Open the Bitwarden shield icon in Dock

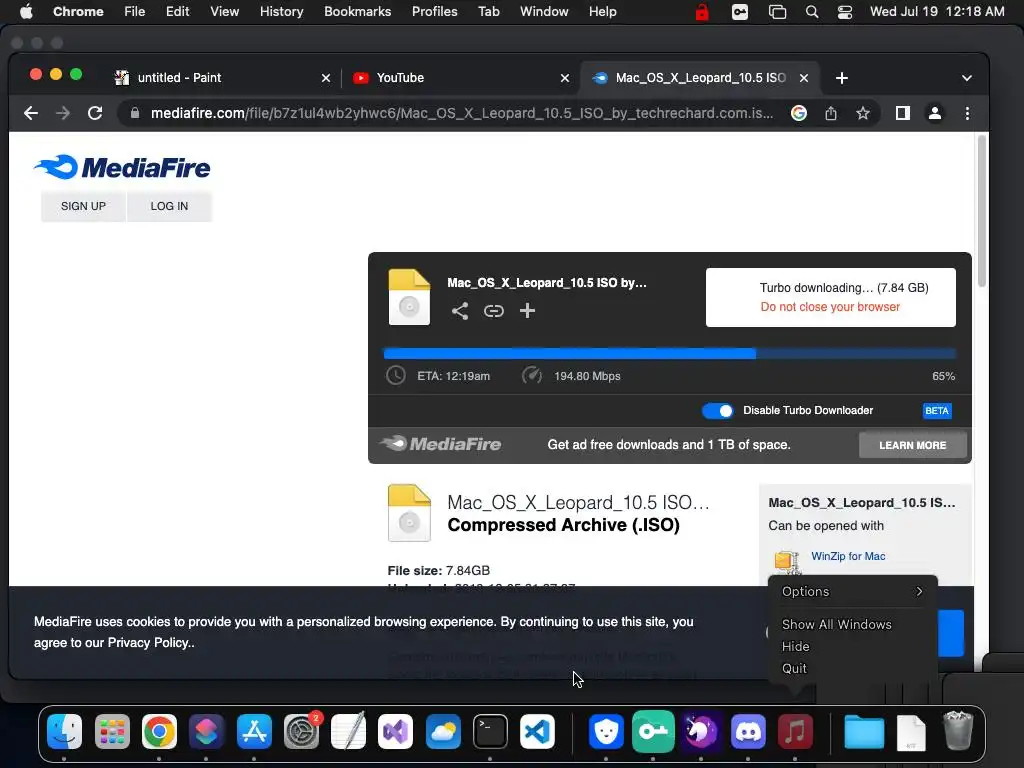[606, 731]
